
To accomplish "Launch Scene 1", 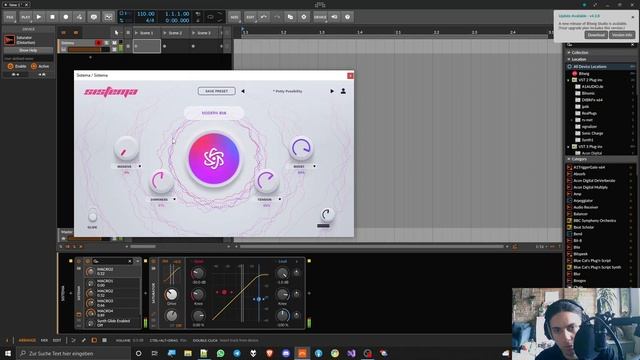I will tap(137, 33).
